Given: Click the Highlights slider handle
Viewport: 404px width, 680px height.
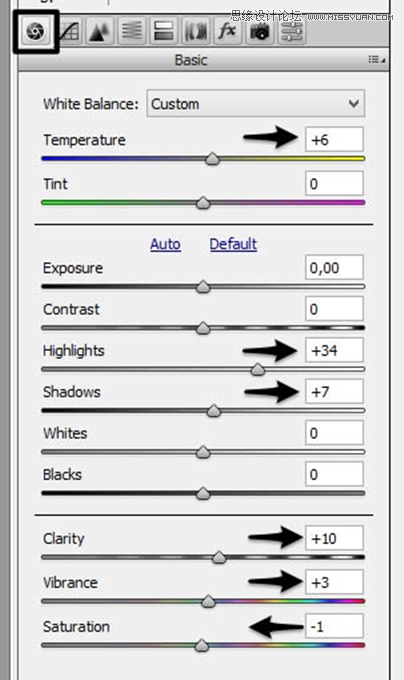Looking at the screenshot, I should coord(258,369).
